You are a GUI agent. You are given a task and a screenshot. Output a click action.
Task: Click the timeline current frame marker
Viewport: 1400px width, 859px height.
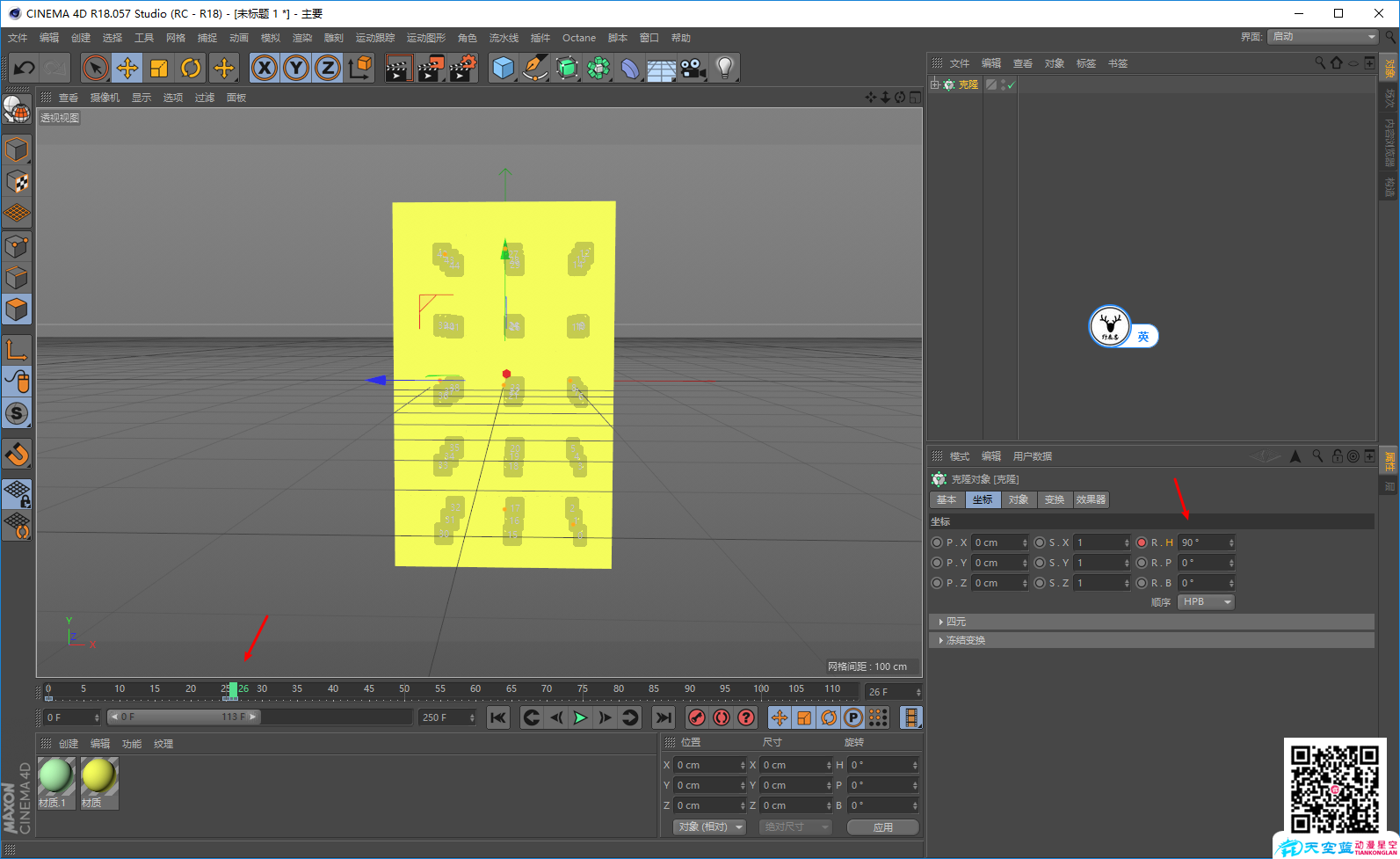[x=233, y=690]
